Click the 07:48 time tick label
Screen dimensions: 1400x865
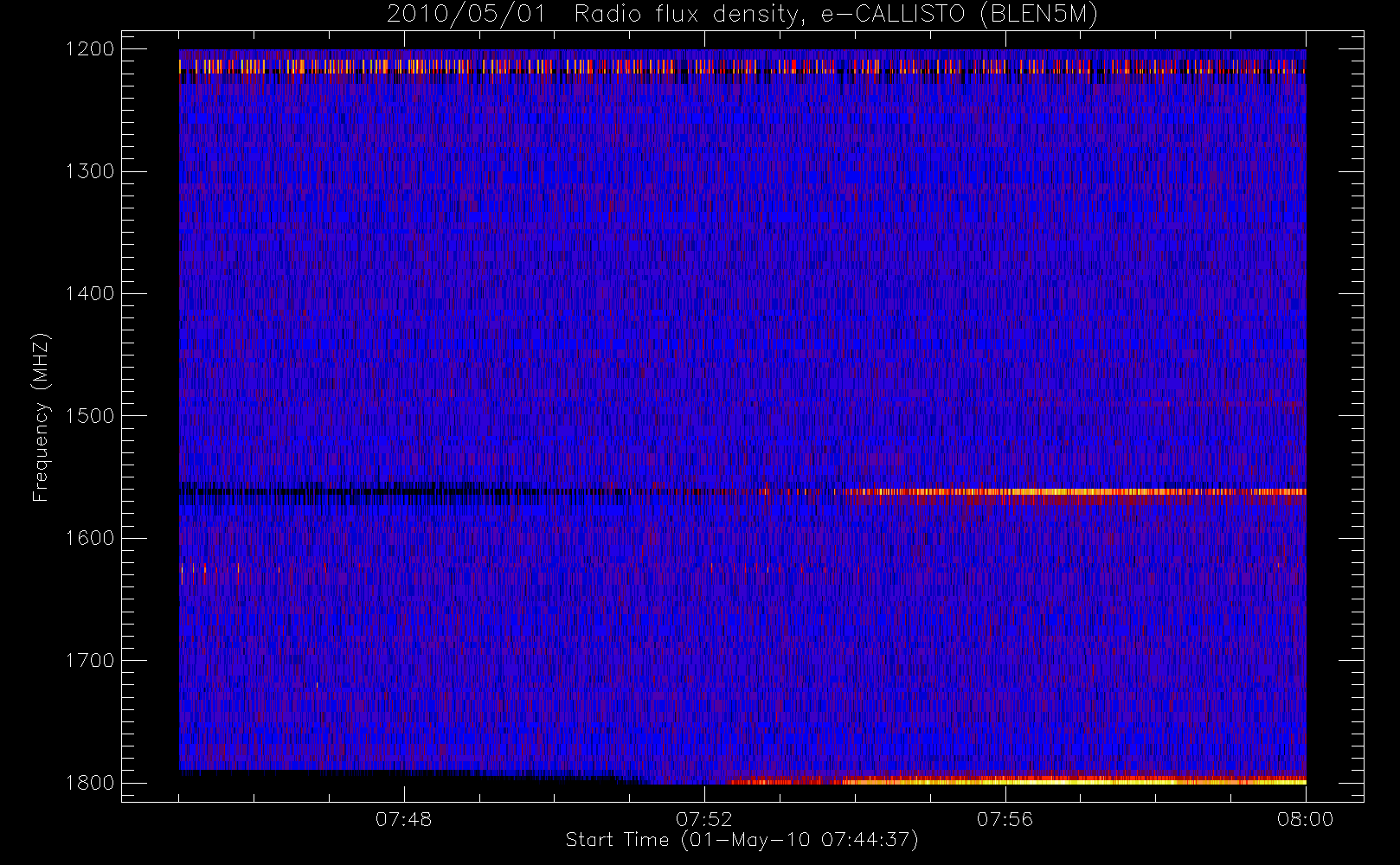[403, 819]
